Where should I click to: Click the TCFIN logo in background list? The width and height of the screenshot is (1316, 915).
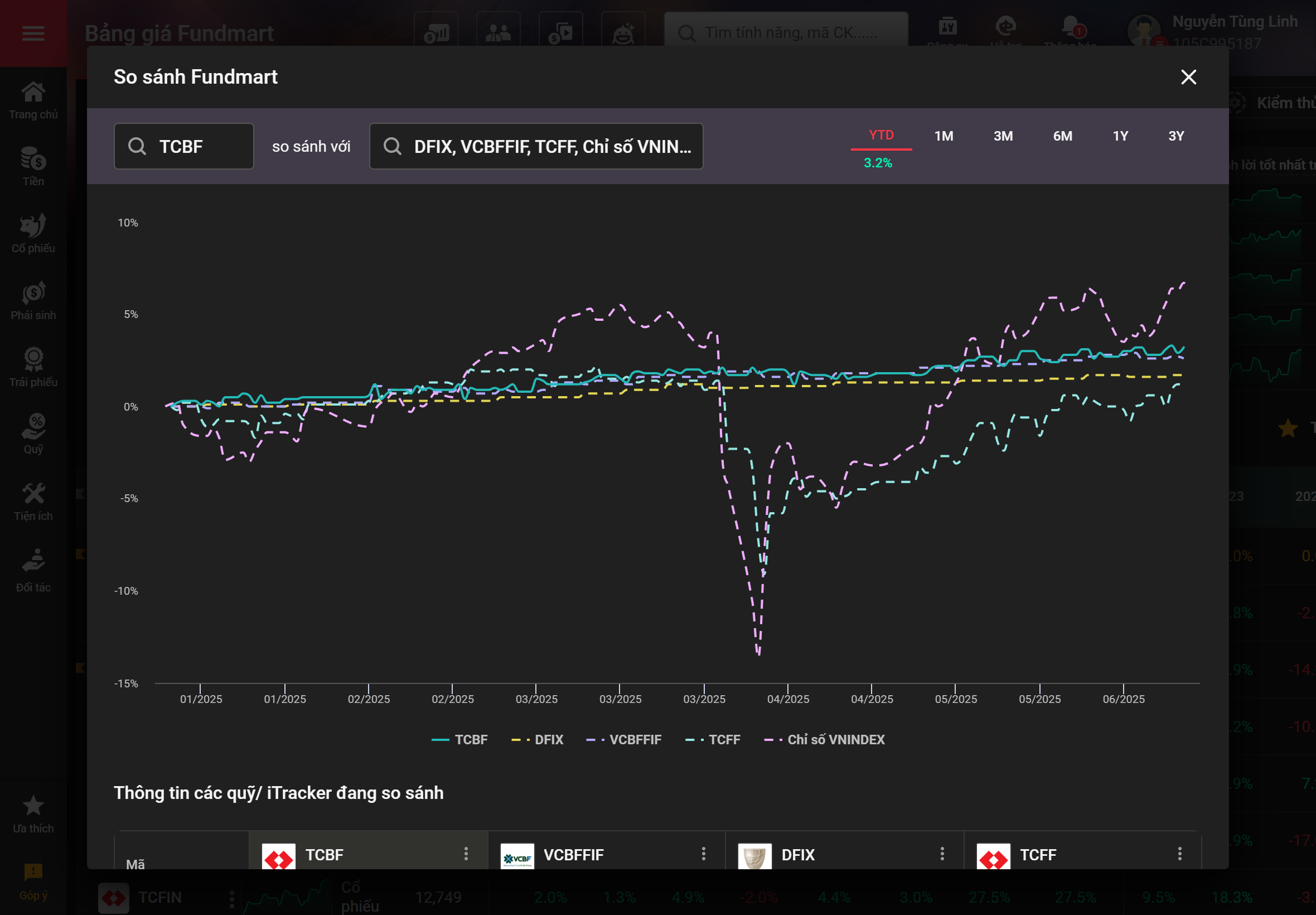click(113, 898)
